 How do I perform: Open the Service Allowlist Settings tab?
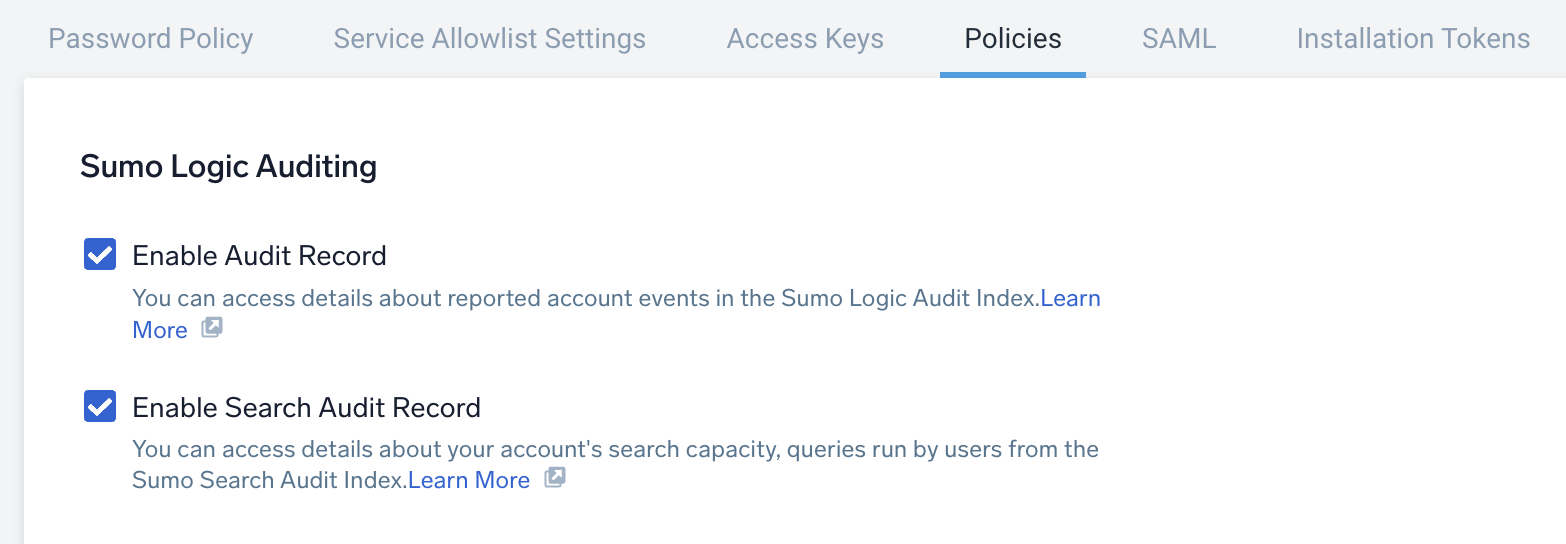click(x=490, y=39)
